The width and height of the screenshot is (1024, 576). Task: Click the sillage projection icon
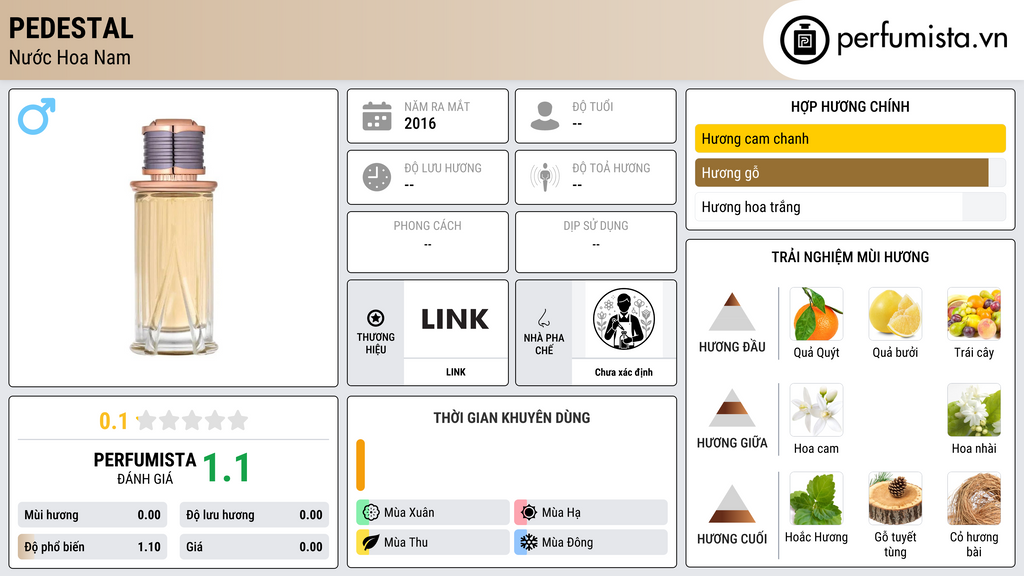pos(545,177)
